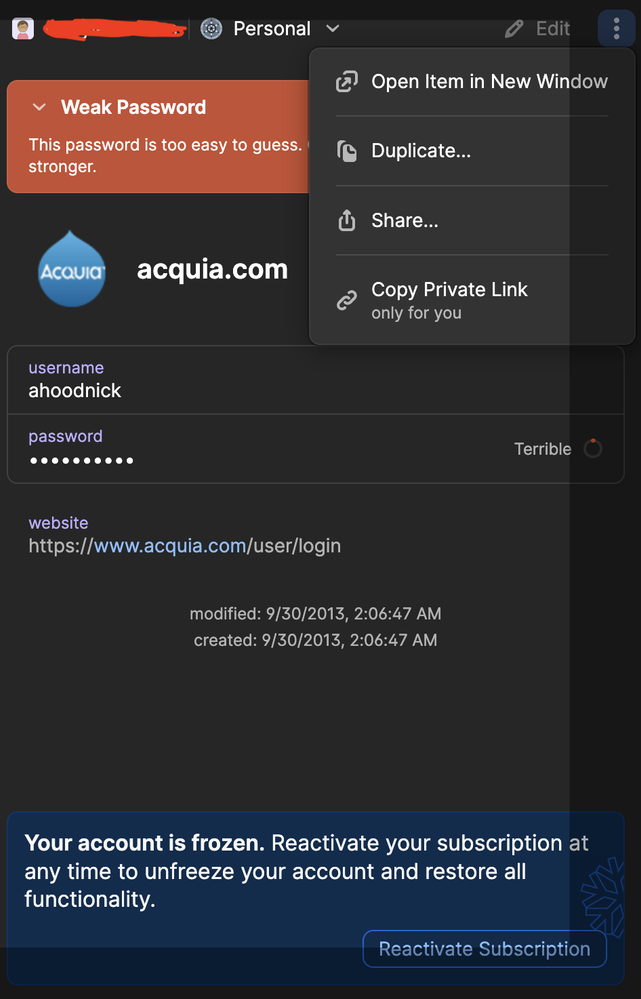Screen dimensions: 641x999
Task: Open the www.acquia.com website link
Action: (x=170, y=546)
